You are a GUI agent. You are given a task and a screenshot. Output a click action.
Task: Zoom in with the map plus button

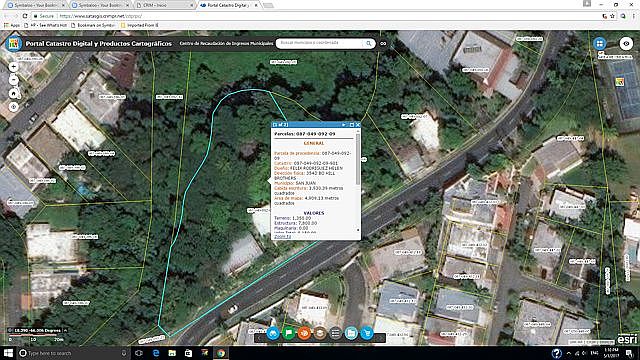tap(13, 67)
